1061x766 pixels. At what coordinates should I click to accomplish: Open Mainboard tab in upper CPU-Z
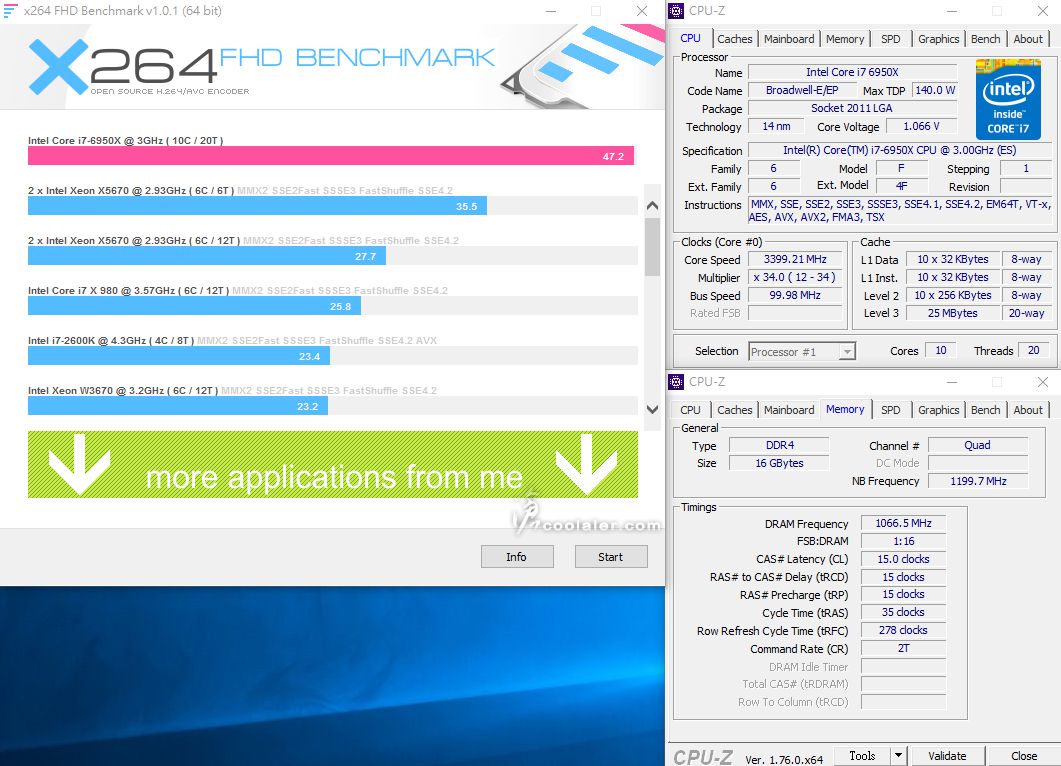789,39
